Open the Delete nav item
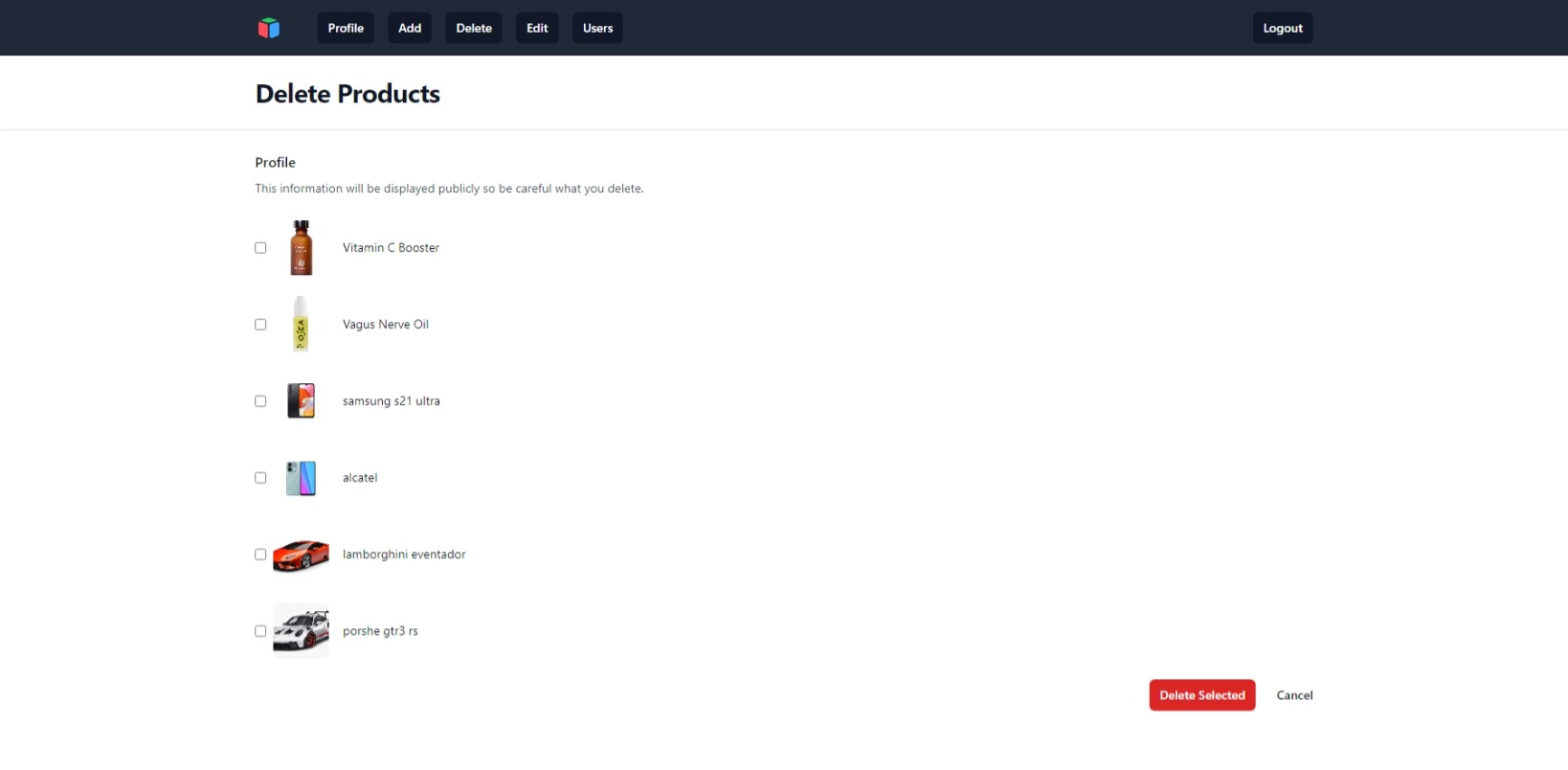Viewport: 1568px width, 770px height. pos(474,28)
